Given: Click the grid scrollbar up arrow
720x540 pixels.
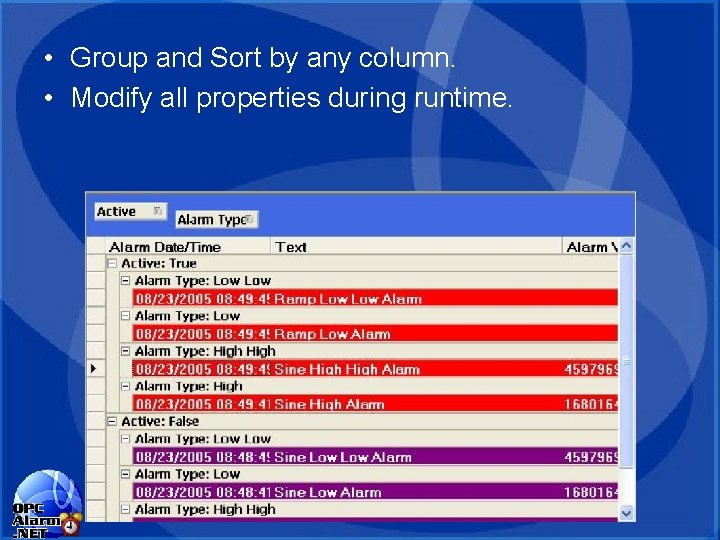Looking at the screenshot, I should click(x=626, y=246).
